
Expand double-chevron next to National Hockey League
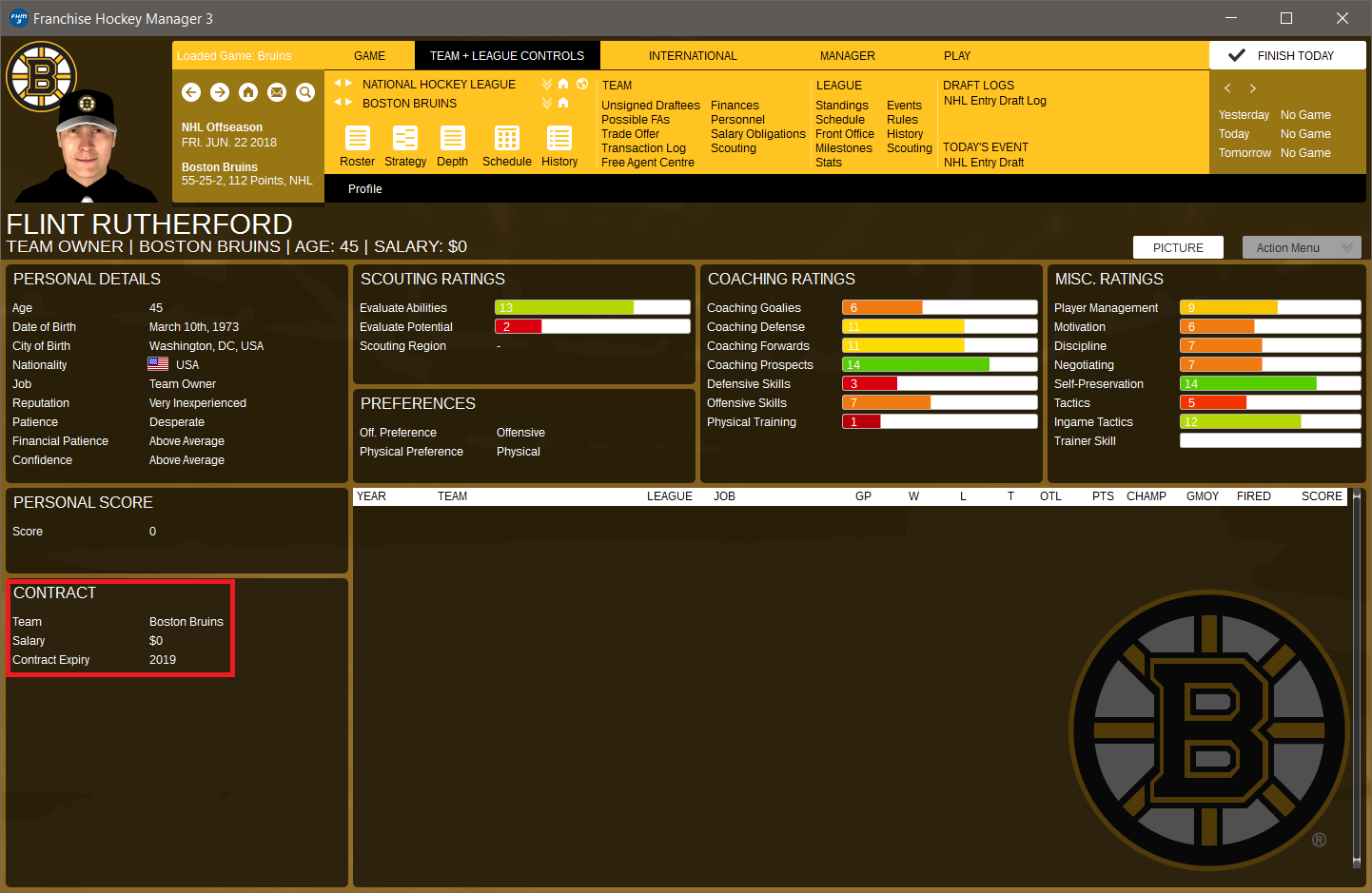click(547, 84)
